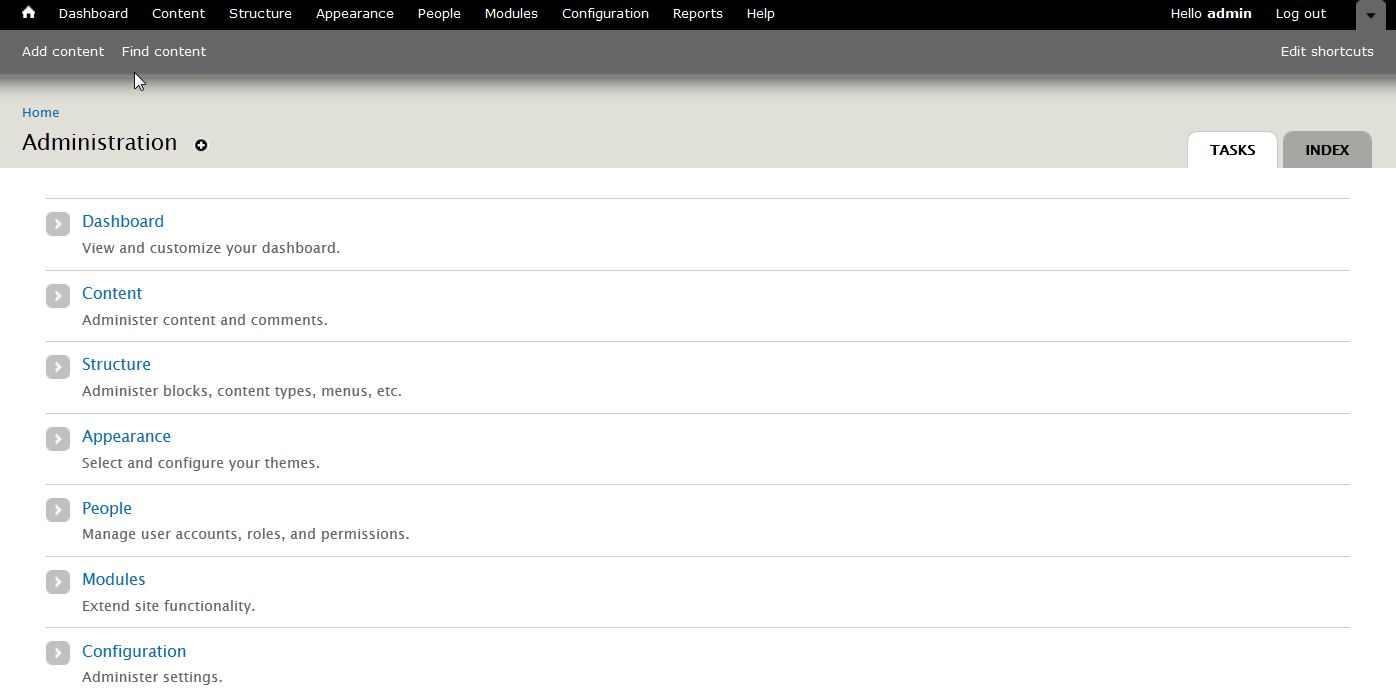The height and width of the screenshot is (690, 1396).
Task: Switch to the Index tab
Action: point(1327,150)
